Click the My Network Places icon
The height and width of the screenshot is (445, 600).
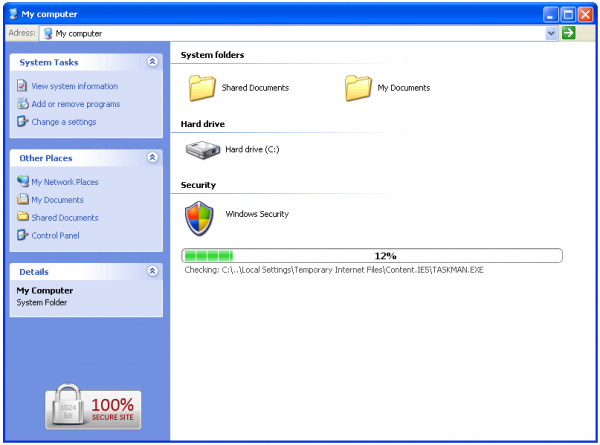pyautogui.click(x=23, y=181)
